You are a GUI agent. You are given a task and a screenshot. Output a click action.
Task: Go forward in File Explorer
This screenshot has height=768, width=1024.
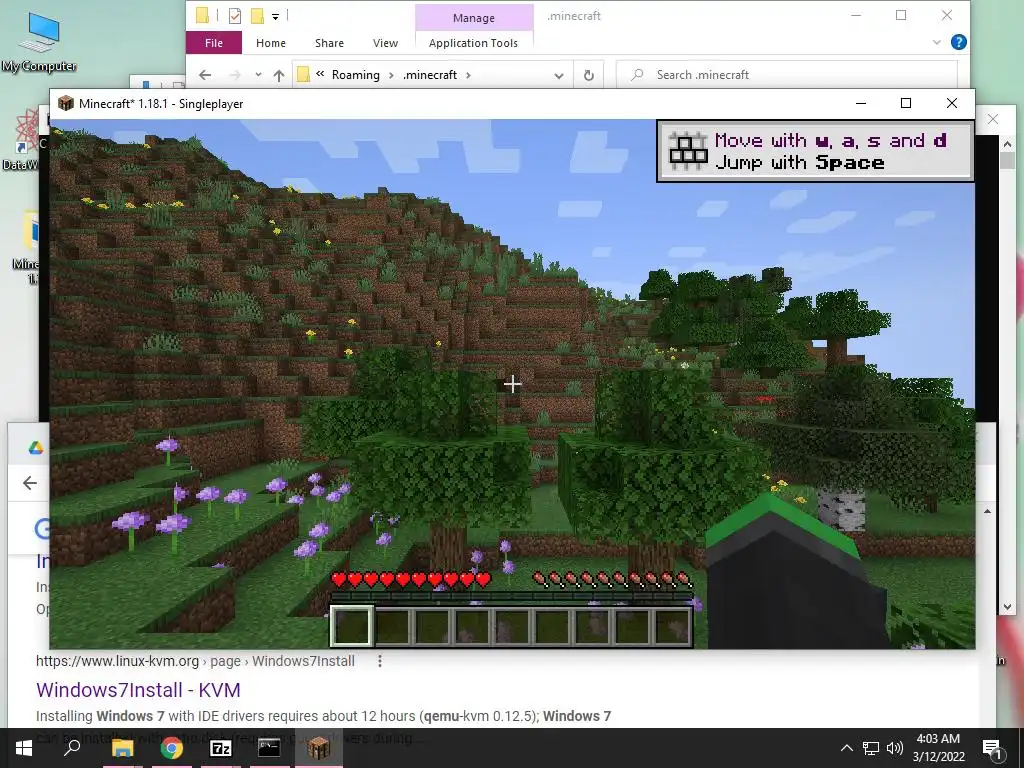pyautogui.click(x=235, y=75)
